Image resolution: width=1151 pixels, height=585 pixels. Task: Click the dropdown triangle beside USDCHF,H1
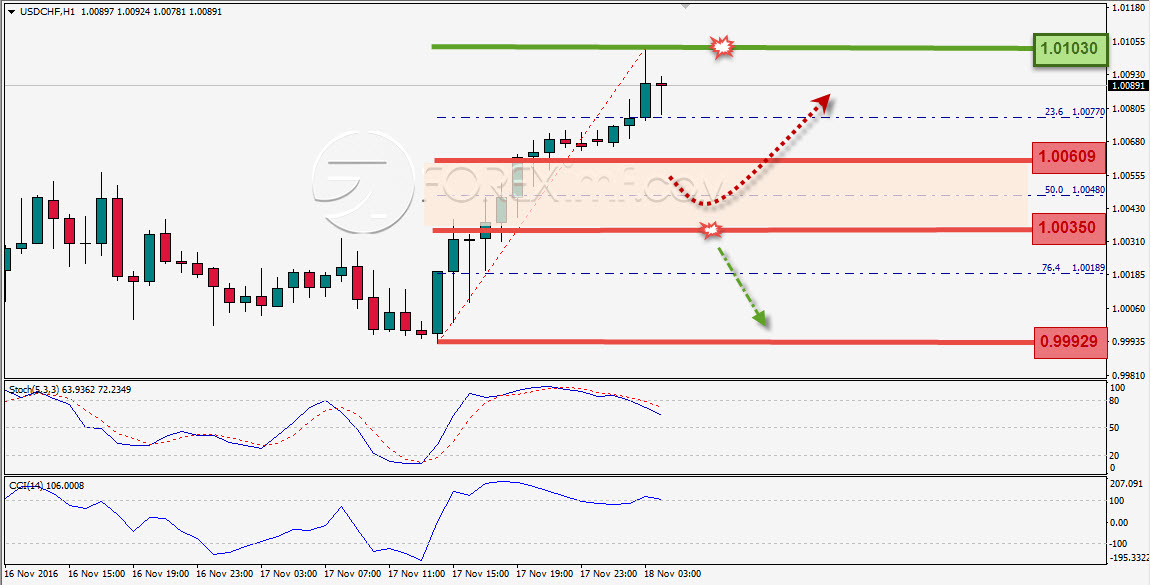click(11, 12)
